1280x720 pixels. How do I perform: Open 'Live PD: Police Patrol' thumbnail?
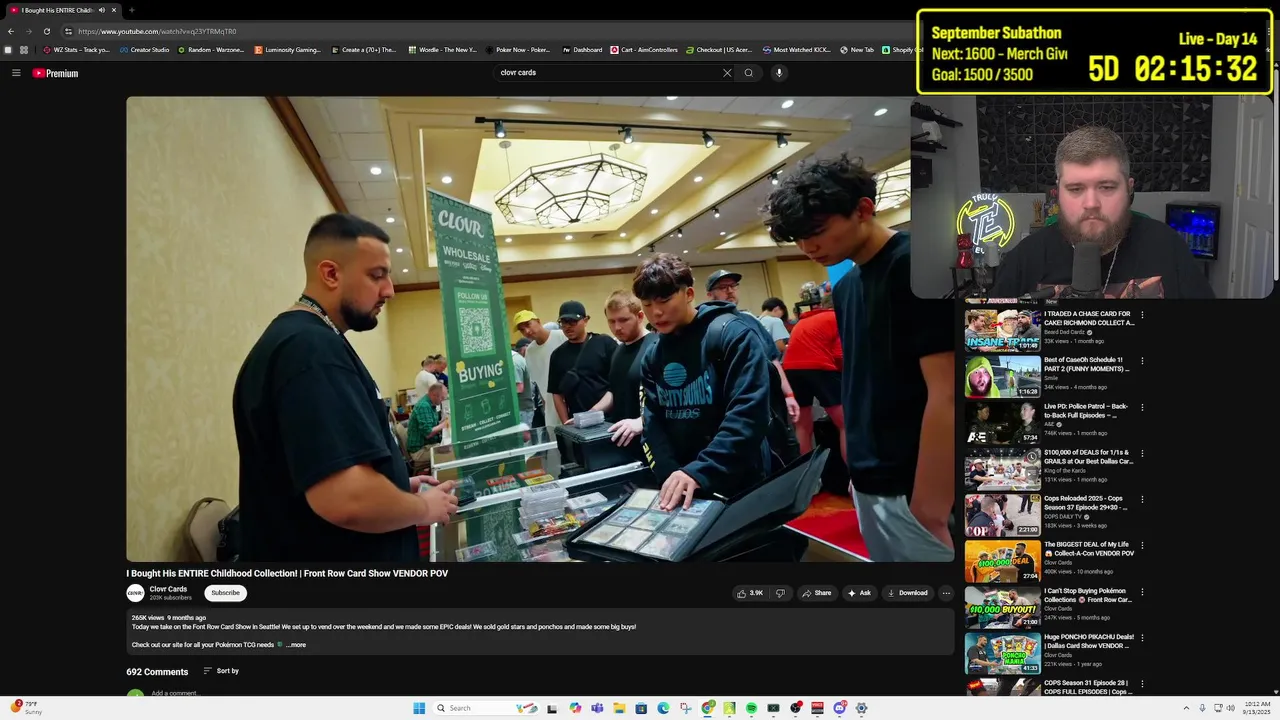click(1003, 422)
